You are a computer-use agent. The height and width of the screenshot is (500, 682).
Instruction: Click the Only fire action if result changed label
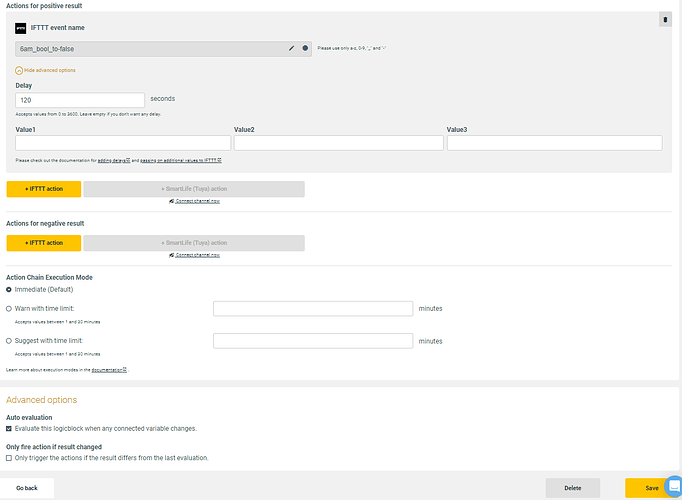(54, 447)
